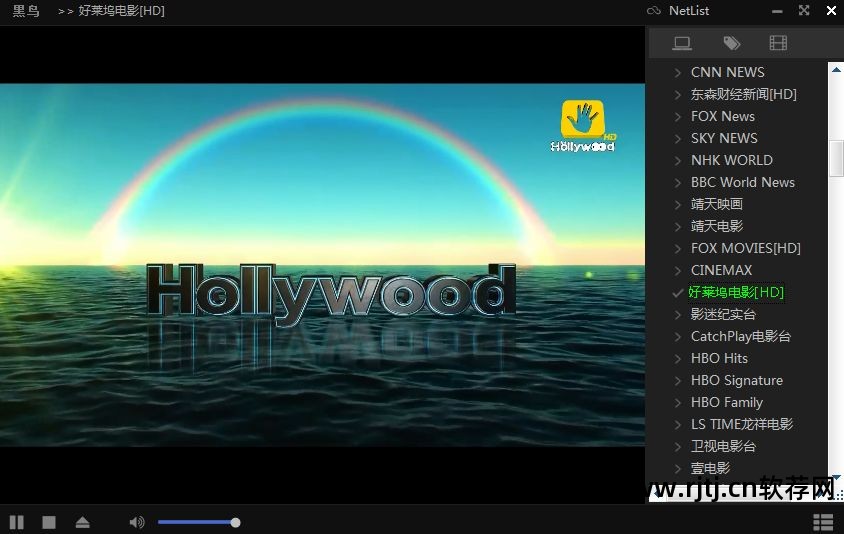The width and height of the screenshot is (844, 534).
Task: Toggle fullscreen with the expand arrows icon
Action: pos(804,11)
